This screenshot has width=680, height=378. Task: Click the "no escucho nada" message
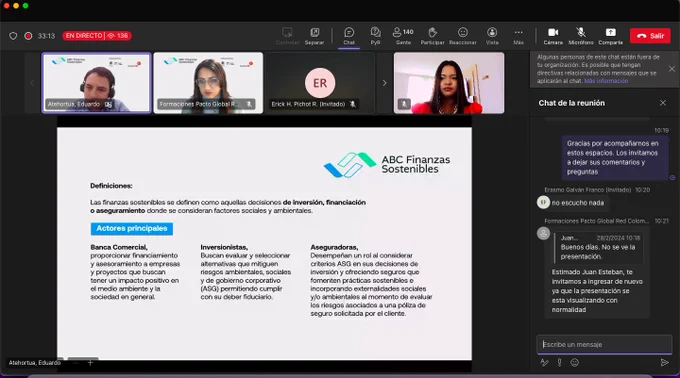tap(578, 202)
